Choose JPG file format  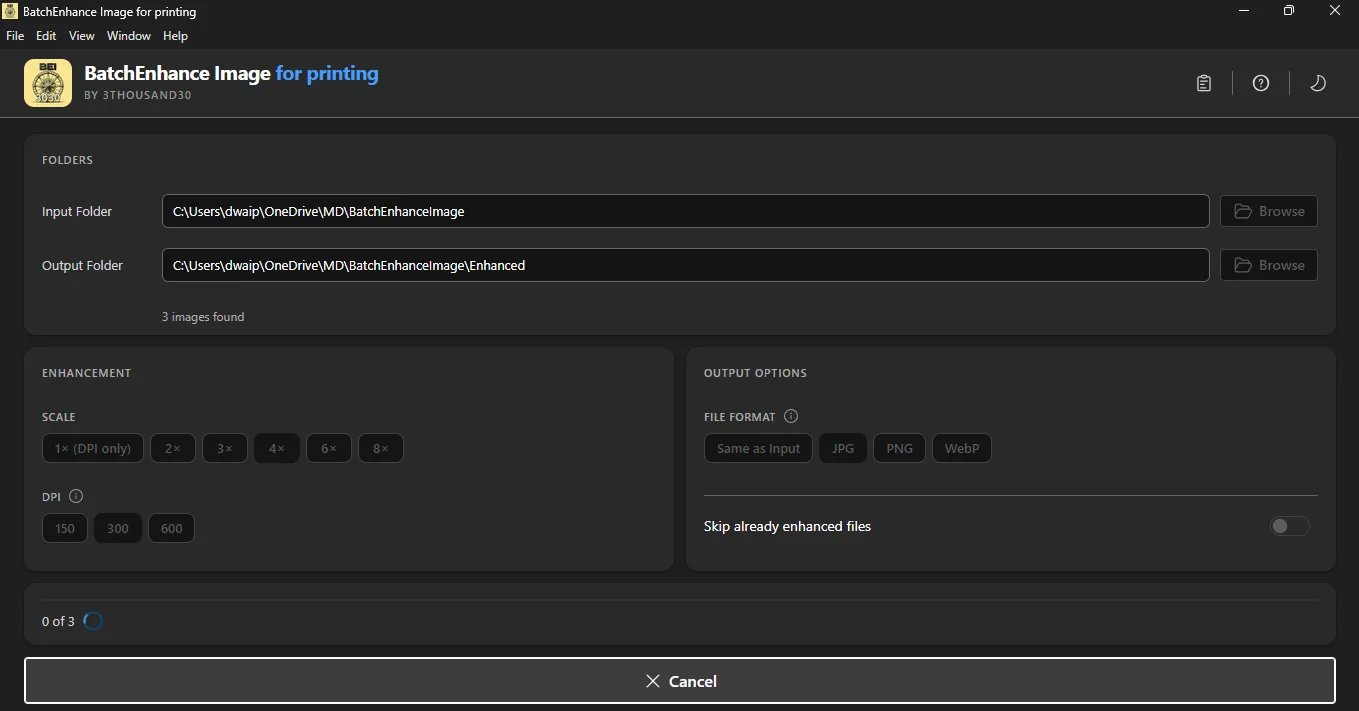(x=843, y=448)
